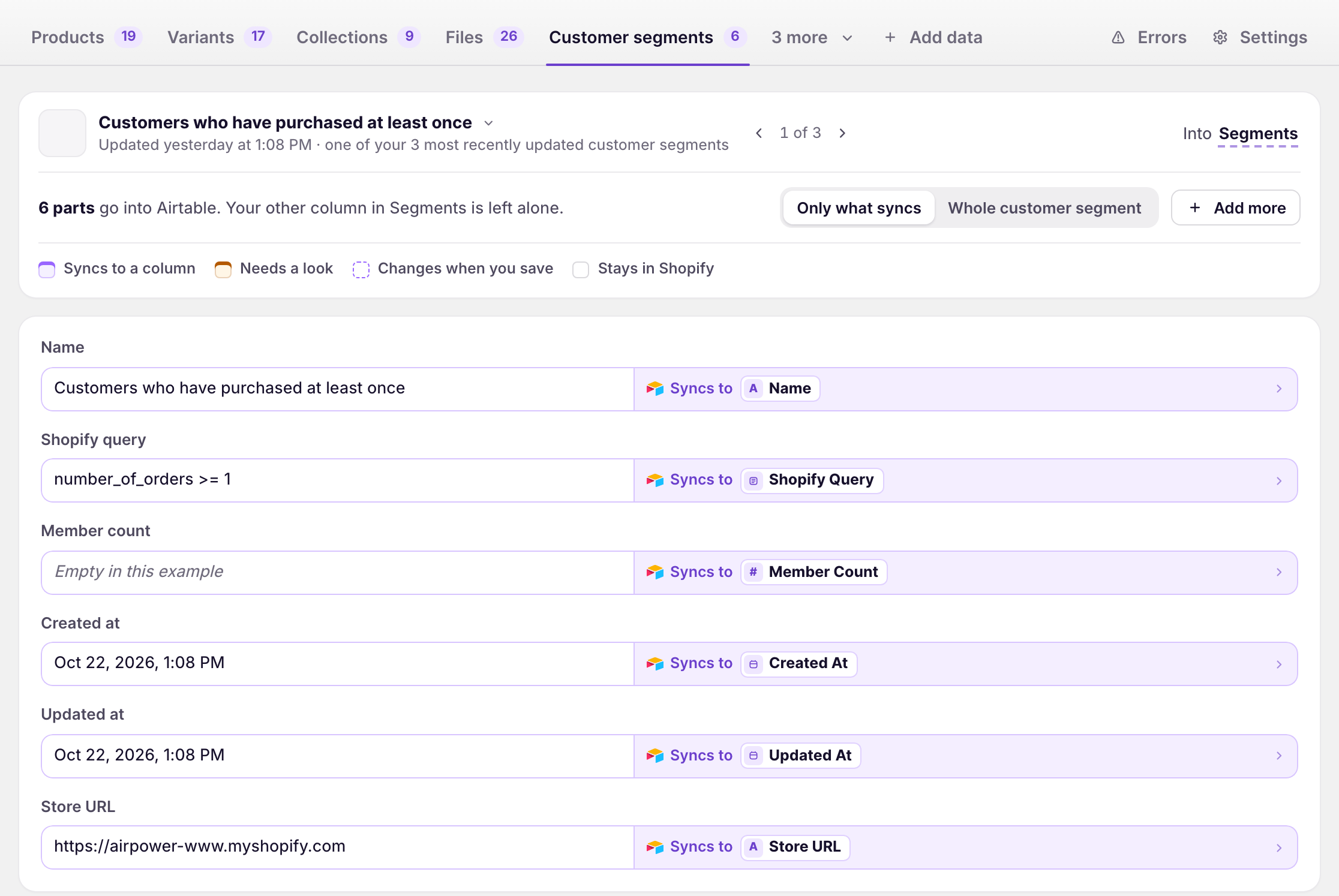Expand Created At mapping row chevron
The height and width of the screenshot is (896, 1339).
1279,664
